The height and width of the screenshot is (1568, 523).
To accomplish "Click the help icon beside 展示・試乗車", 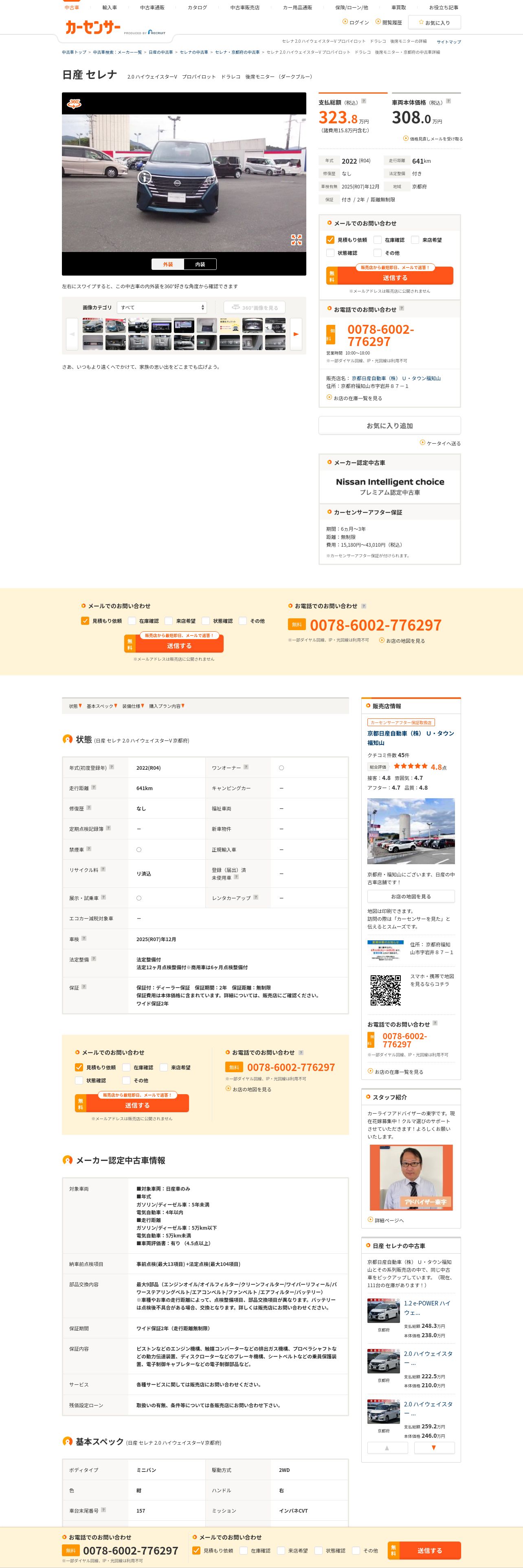I will coord(103,897).
